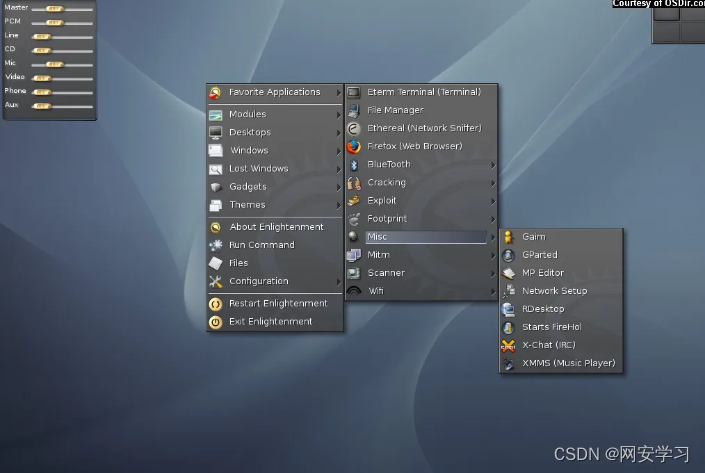This screenshot has width=705, height=473.
Task: Expand the Gadgets submenu arrow
Action: 339,187
